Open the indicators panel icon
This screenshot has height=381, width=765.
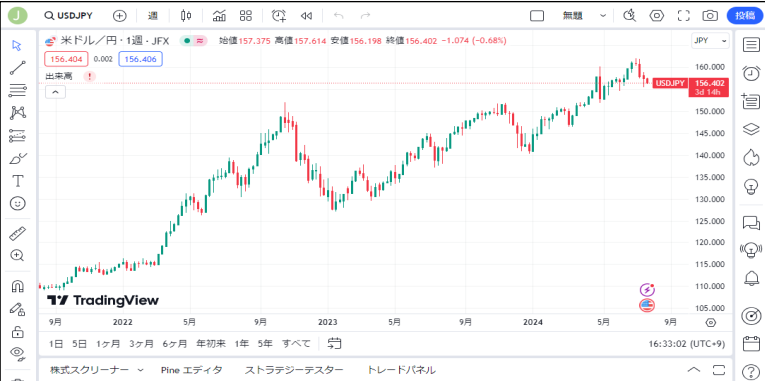(219, 16)
